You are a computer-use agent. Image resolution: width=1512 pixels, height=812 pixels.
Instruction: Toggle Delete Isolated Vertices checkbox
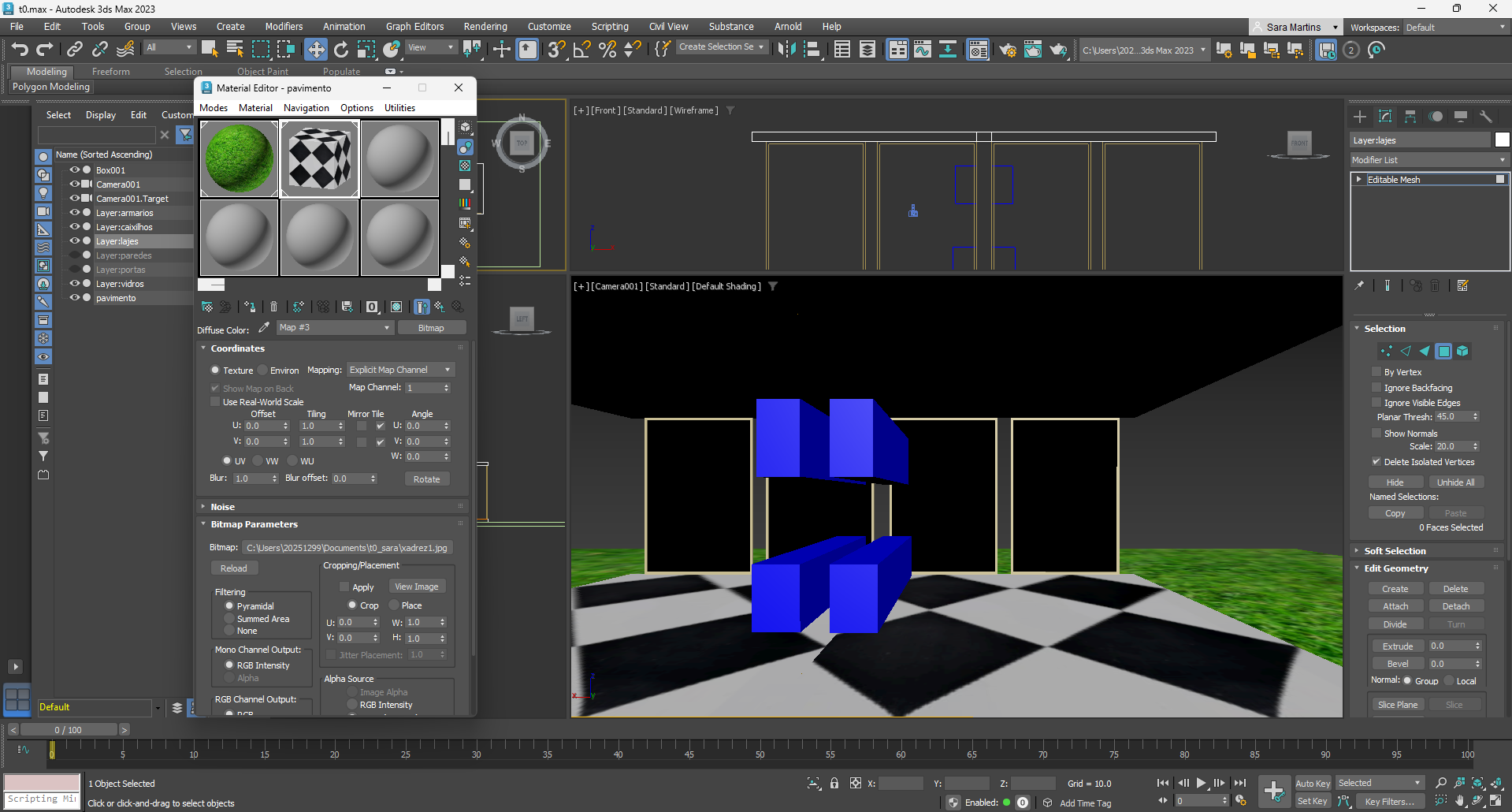click(1376, 462)
